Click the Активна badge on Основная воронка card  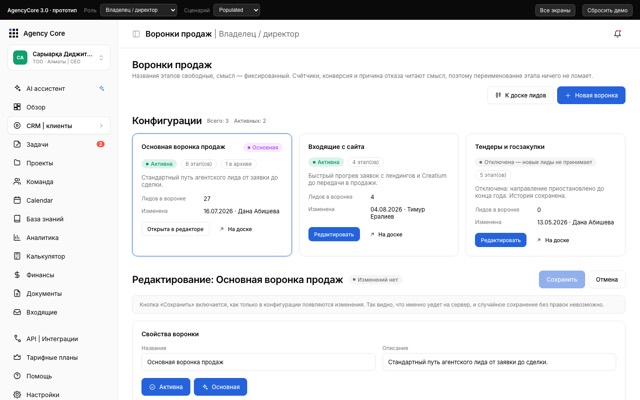(159, 164)
